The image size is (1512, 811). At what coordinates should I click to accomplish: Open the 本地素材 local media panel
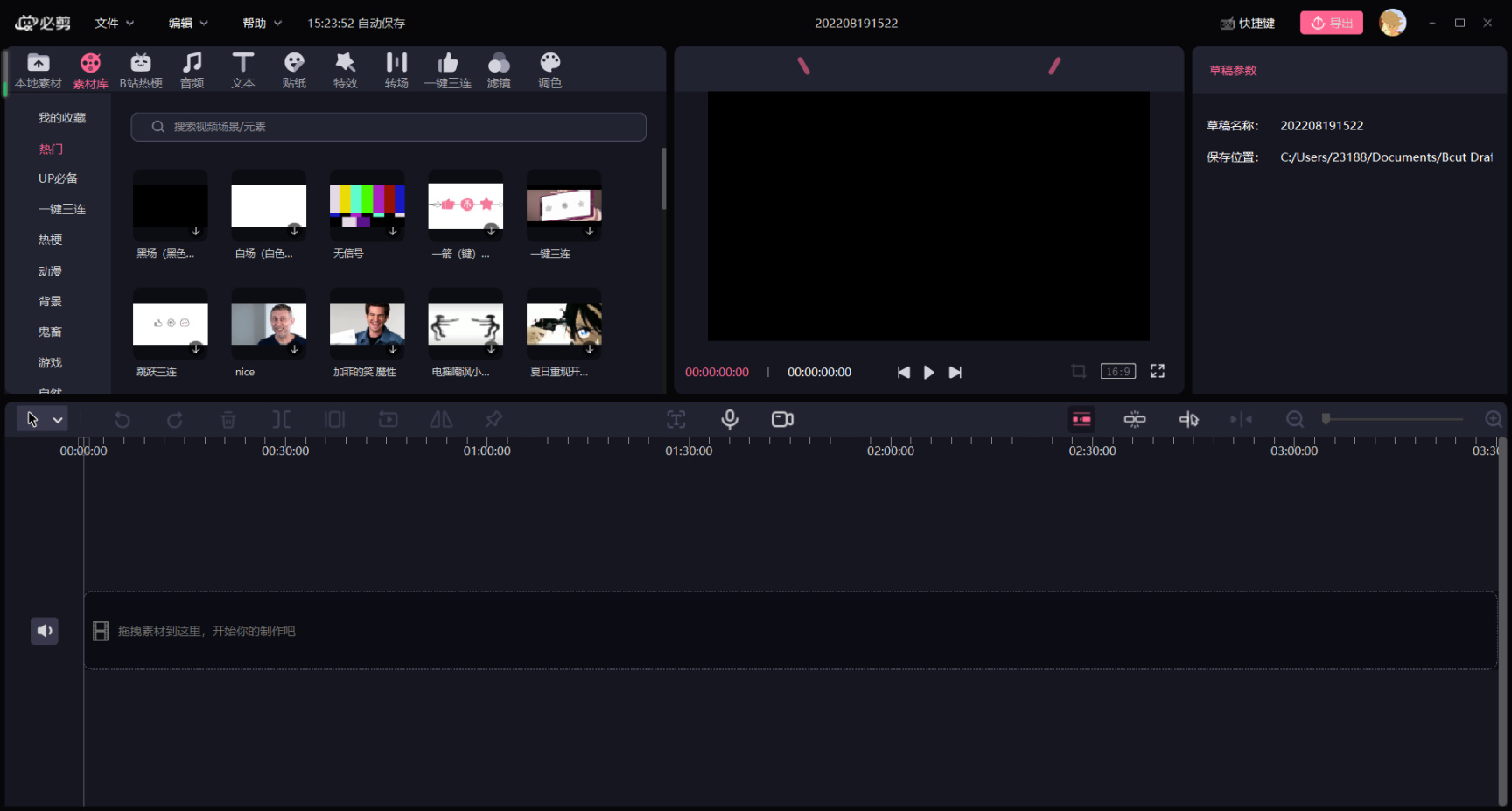point(38,71)
